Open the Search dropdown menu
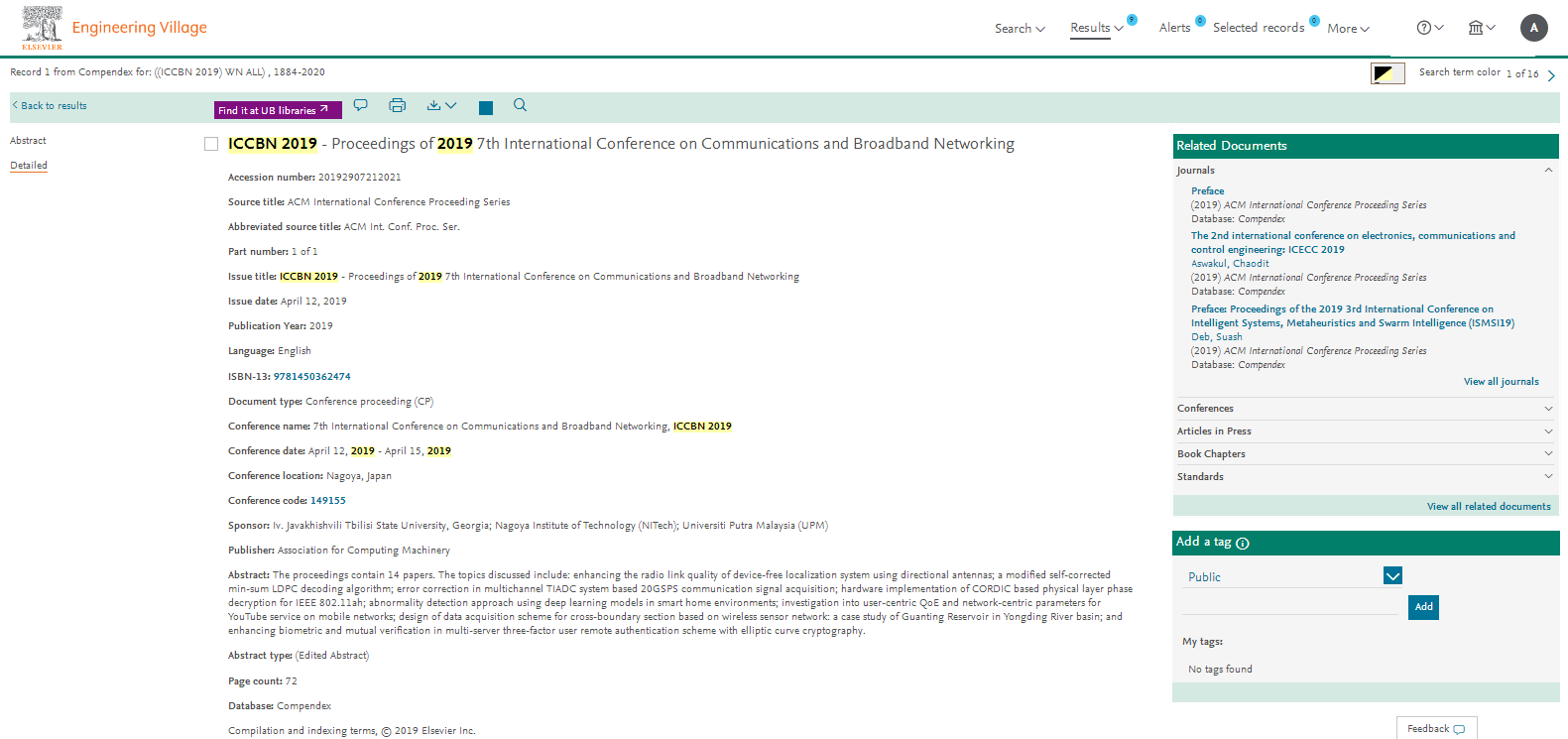1568x739 pixels. click(1020, 29)
